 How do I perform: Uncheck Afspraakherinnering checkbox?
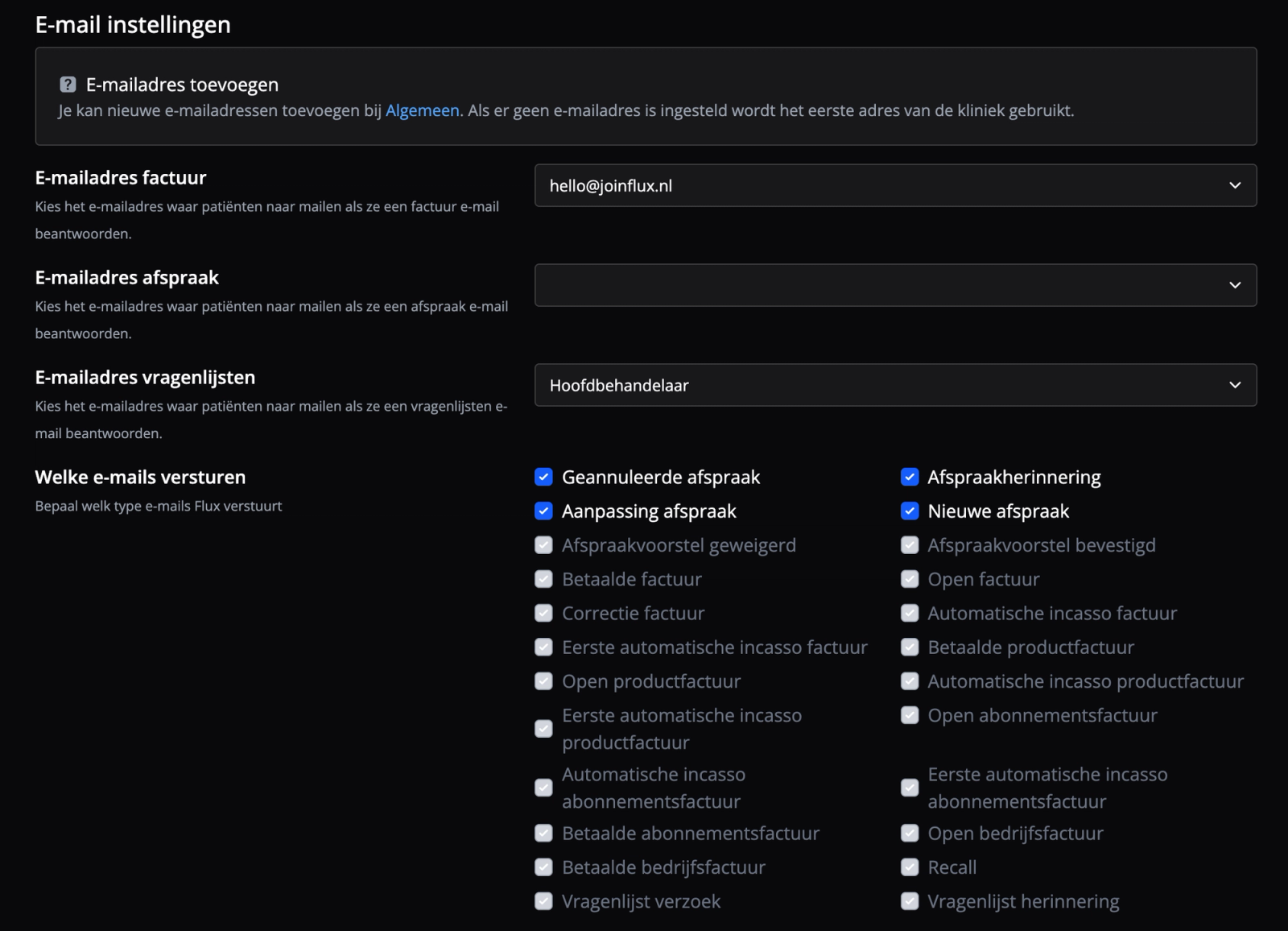910,477
